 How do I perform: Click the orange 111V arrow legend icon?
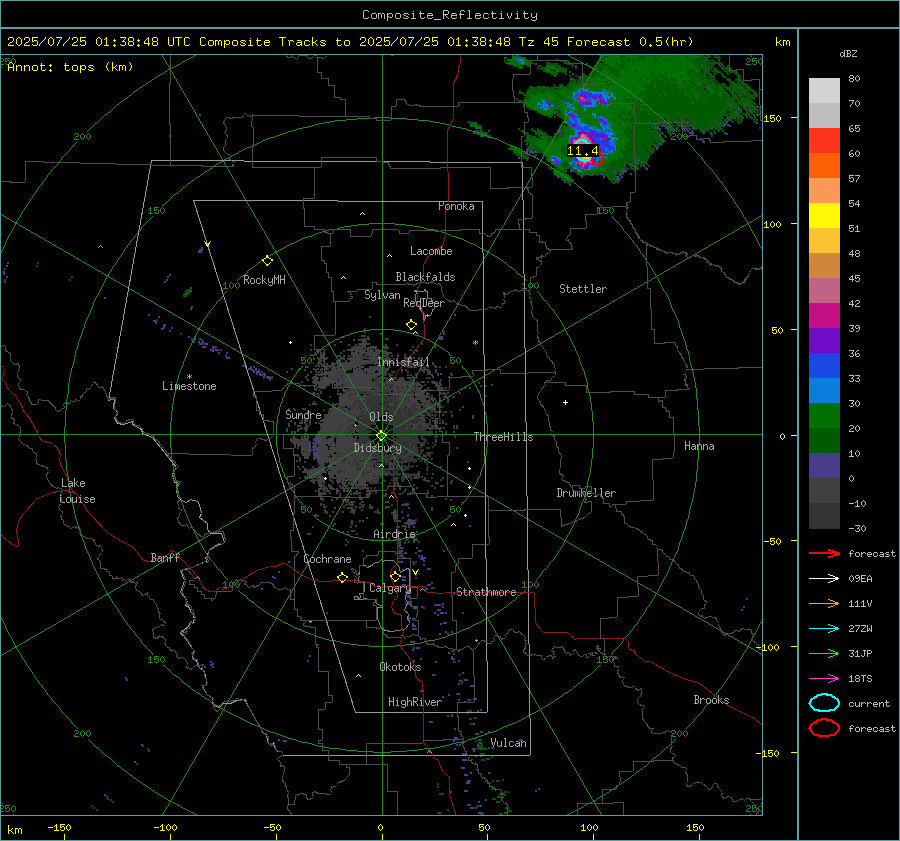[x=824, y=603]
